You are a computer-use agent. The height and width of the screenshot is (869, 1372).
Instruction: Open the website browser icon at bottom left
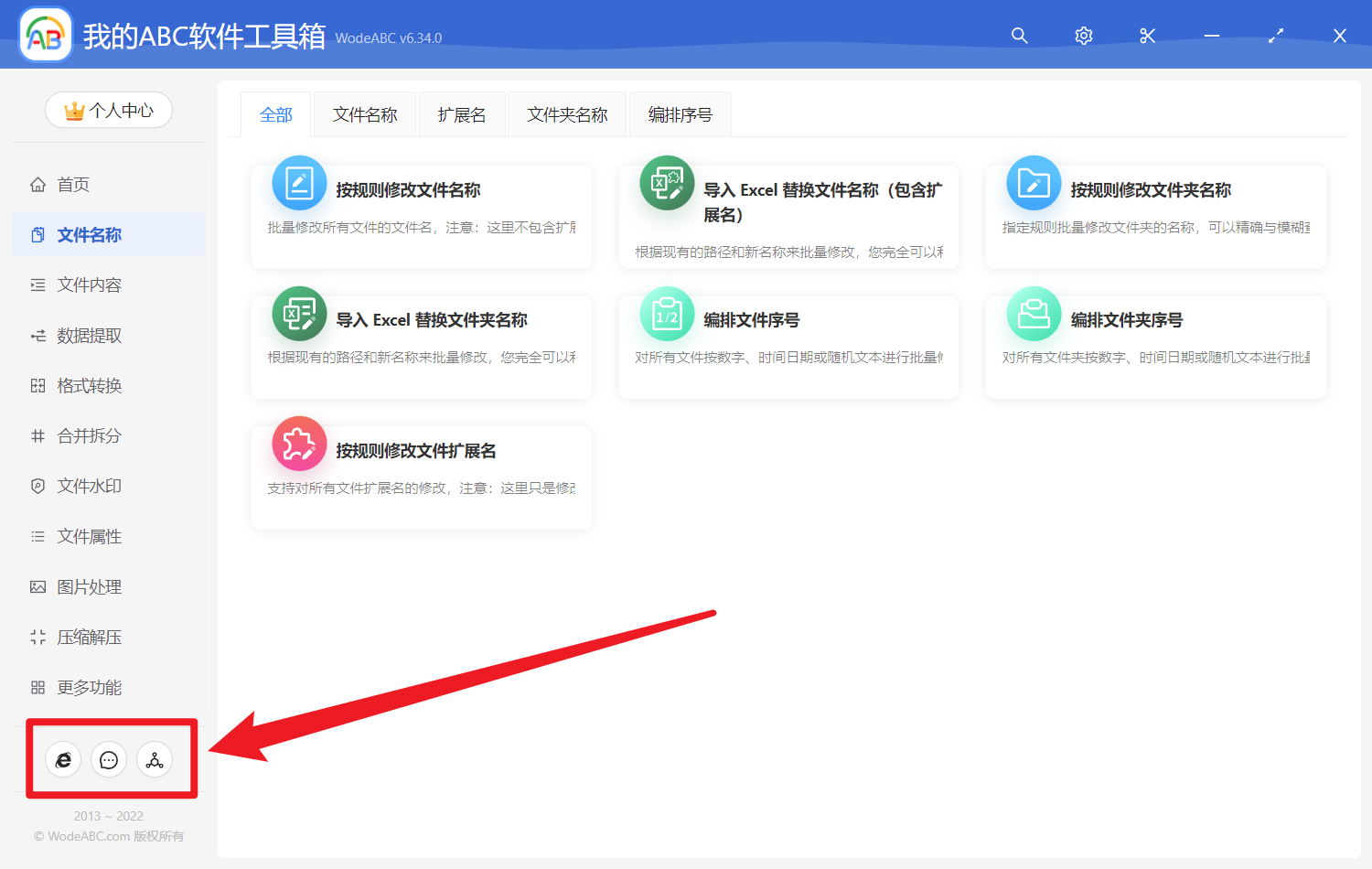(x=63, y=760)
